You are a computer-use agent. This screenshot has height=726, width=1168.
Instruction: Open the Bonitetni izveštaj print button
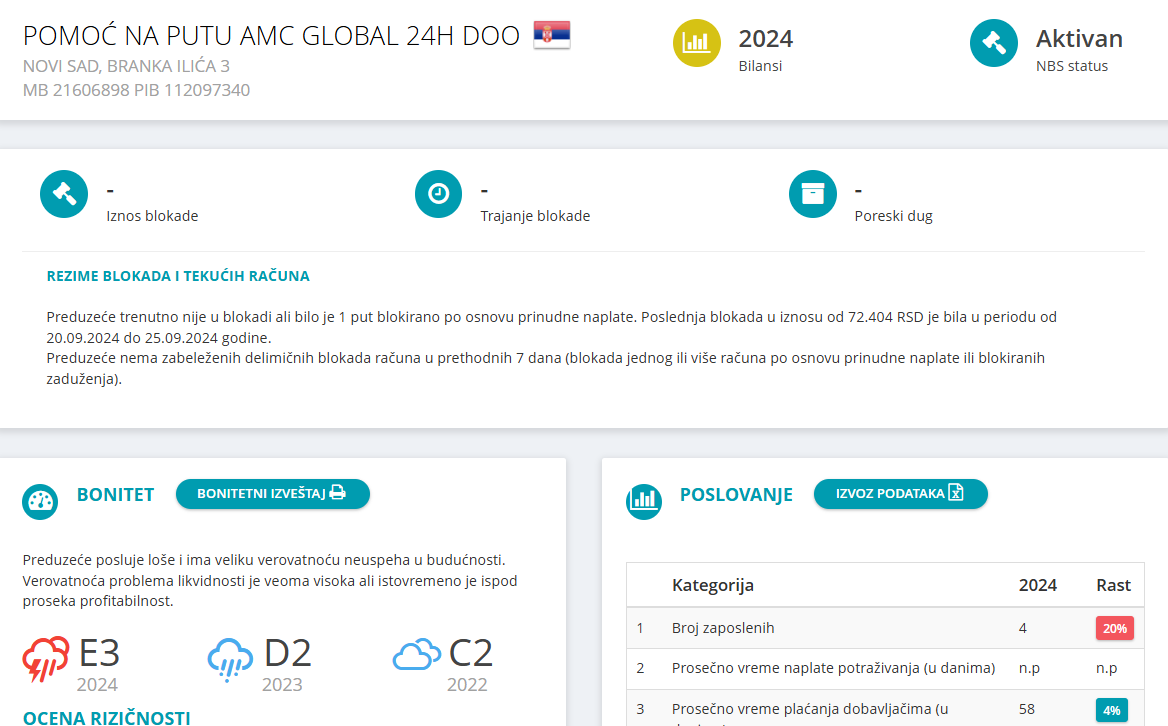[273, 494]
